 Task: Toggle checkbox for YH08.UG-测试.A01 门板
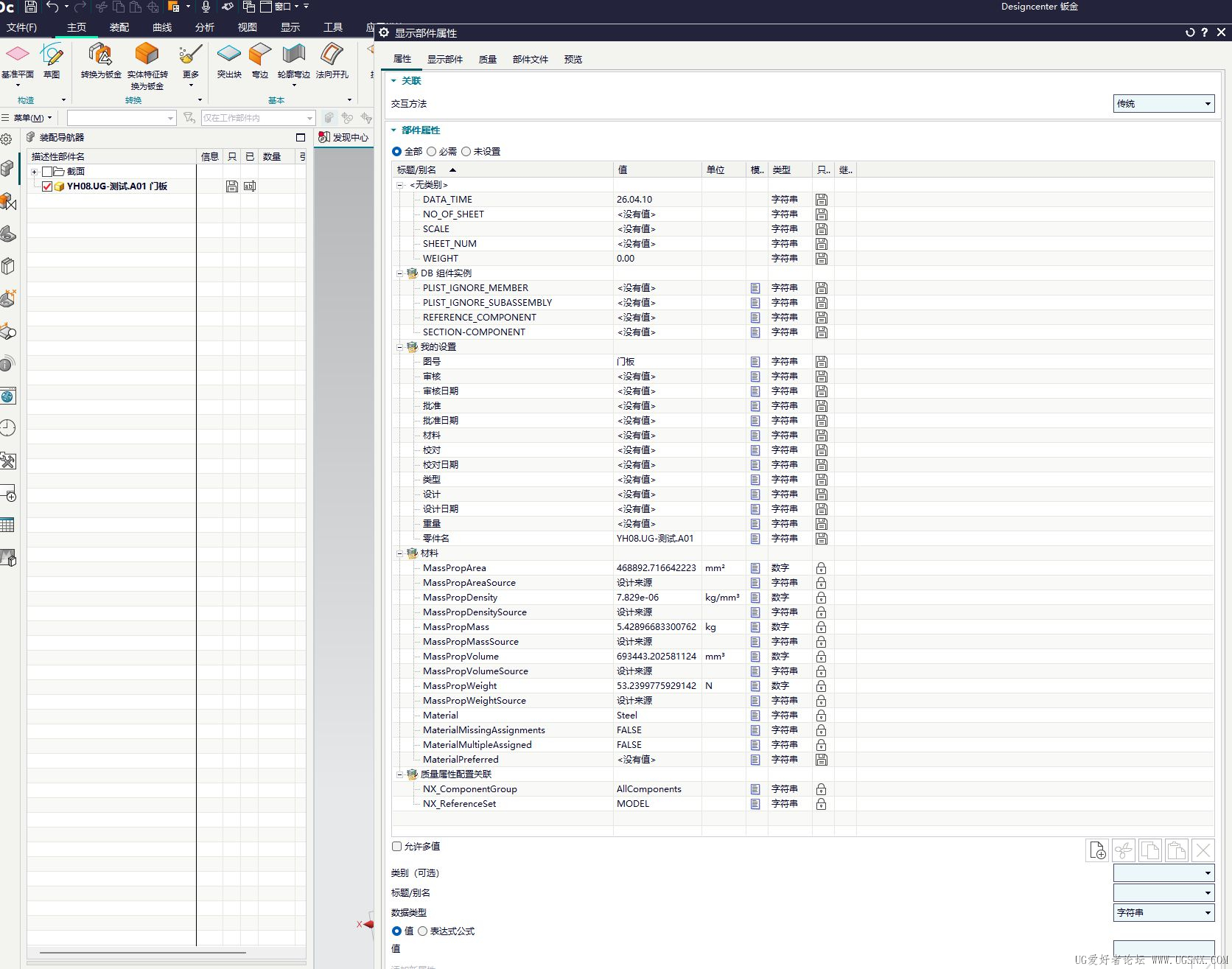coord(47,186)
